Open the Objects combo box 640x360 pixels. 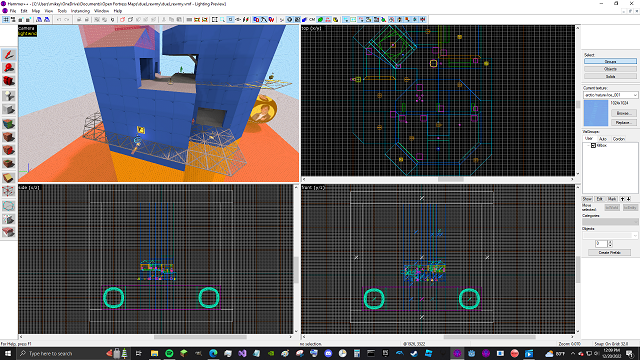point(610,236)
